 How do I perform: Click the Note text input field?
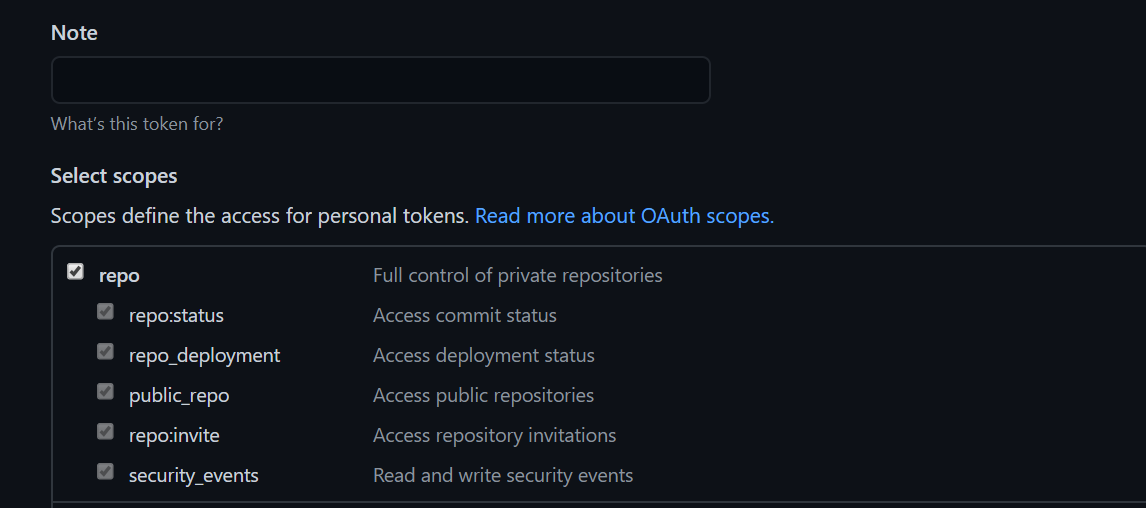(380, 80)
